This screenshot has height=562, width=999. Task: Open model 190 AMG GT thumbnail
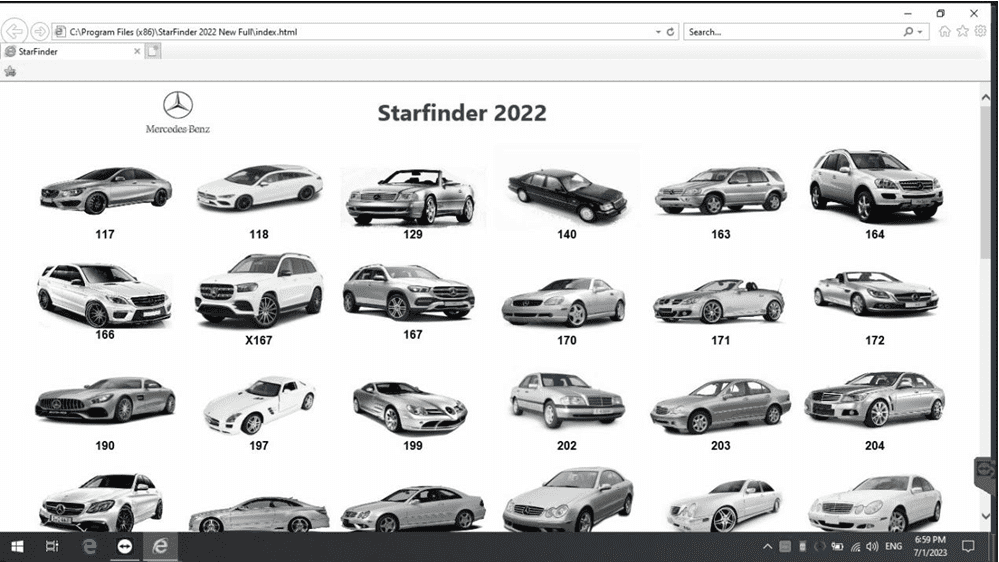tap(105, 400)
